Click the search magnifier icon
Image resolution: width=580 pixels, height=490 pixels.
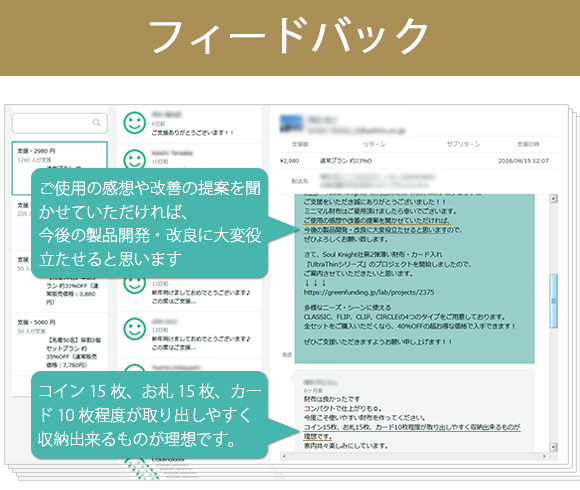coord(97,122)
